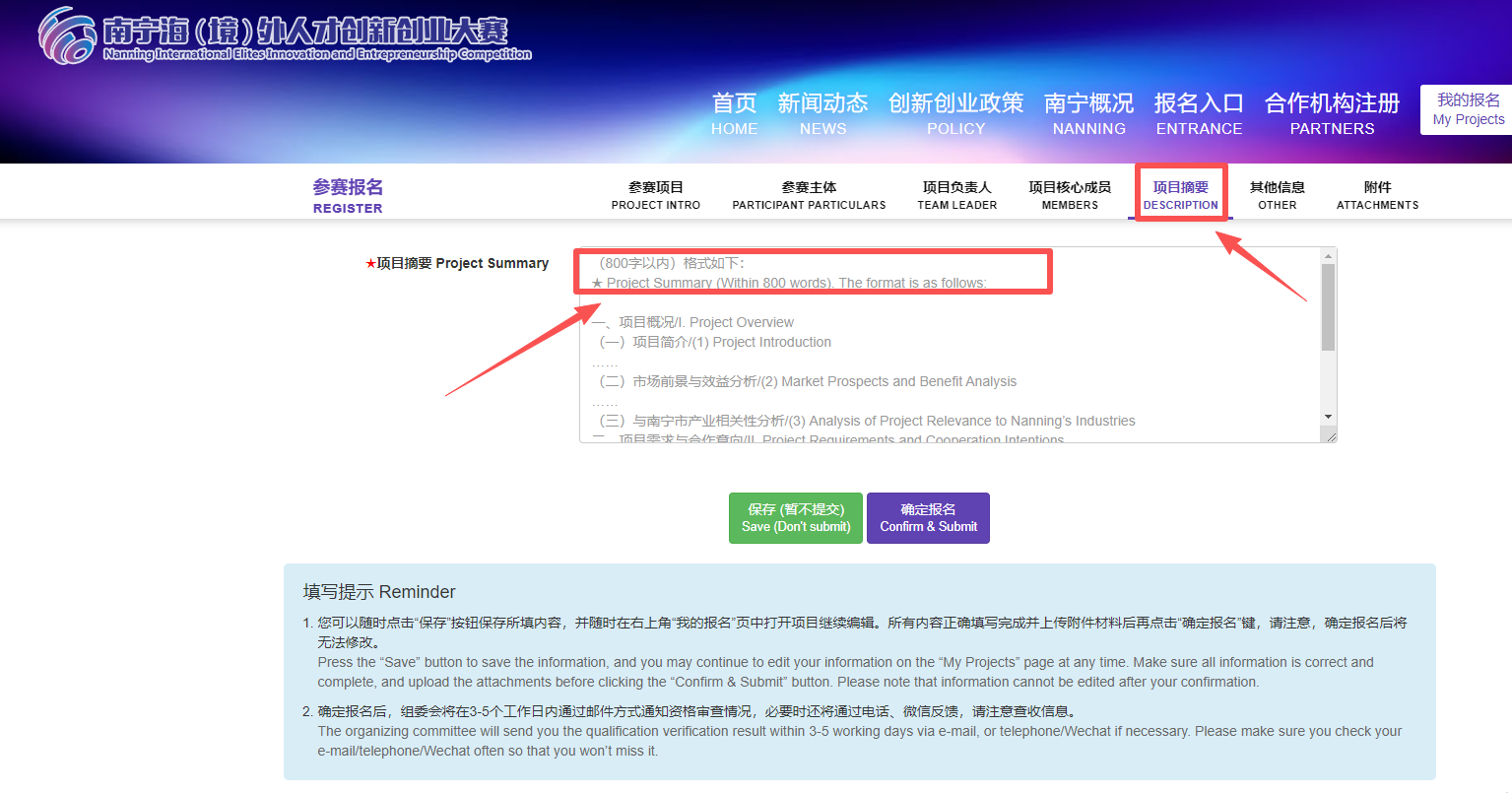This screenshot has width=1512, height=793.
Task: Click the 'Project Overview' placeholder line
Action: 692,322
